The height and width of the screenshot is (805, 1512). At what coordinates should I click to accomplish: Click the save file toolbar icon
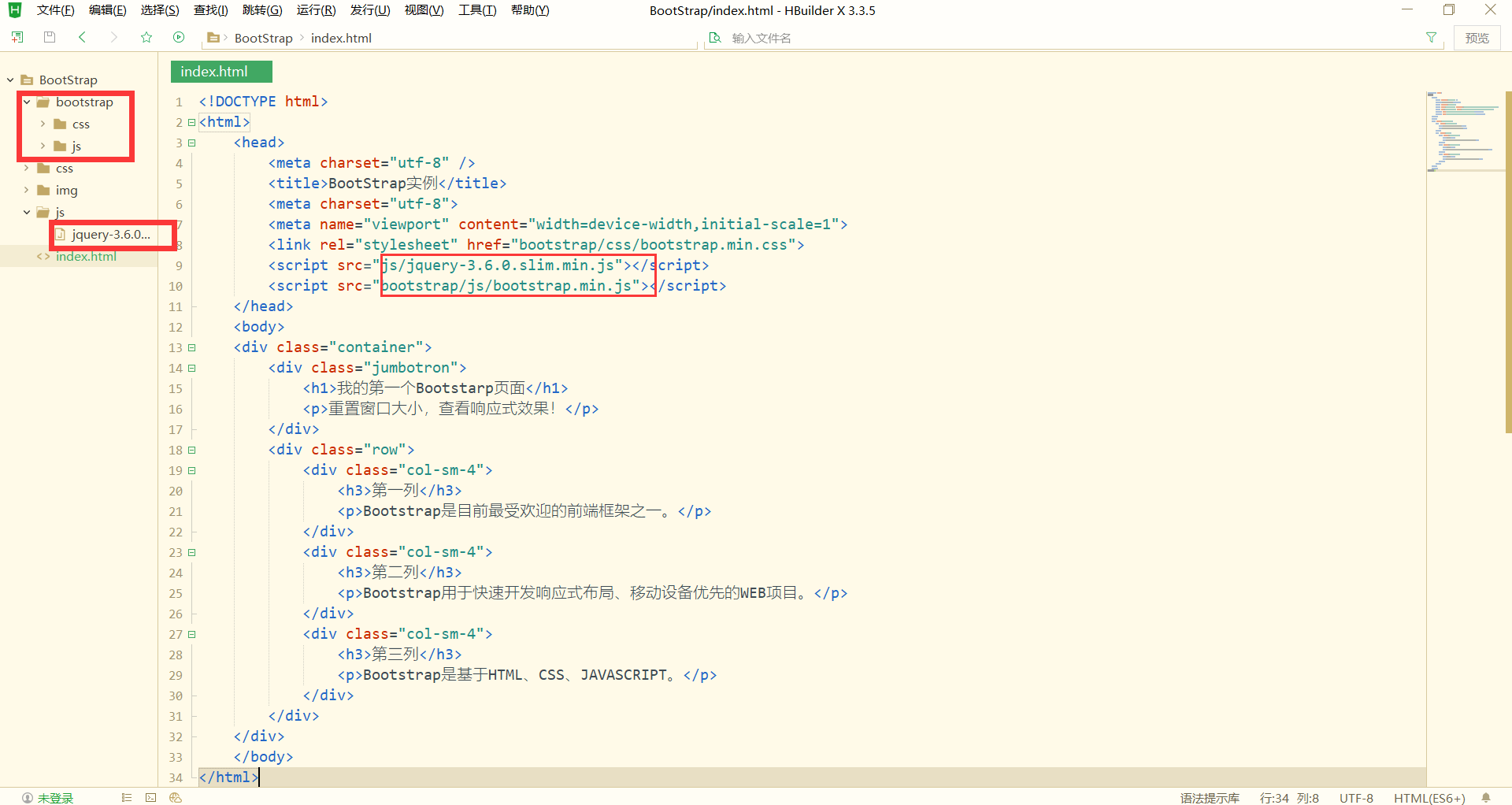[x=50, y=37]
